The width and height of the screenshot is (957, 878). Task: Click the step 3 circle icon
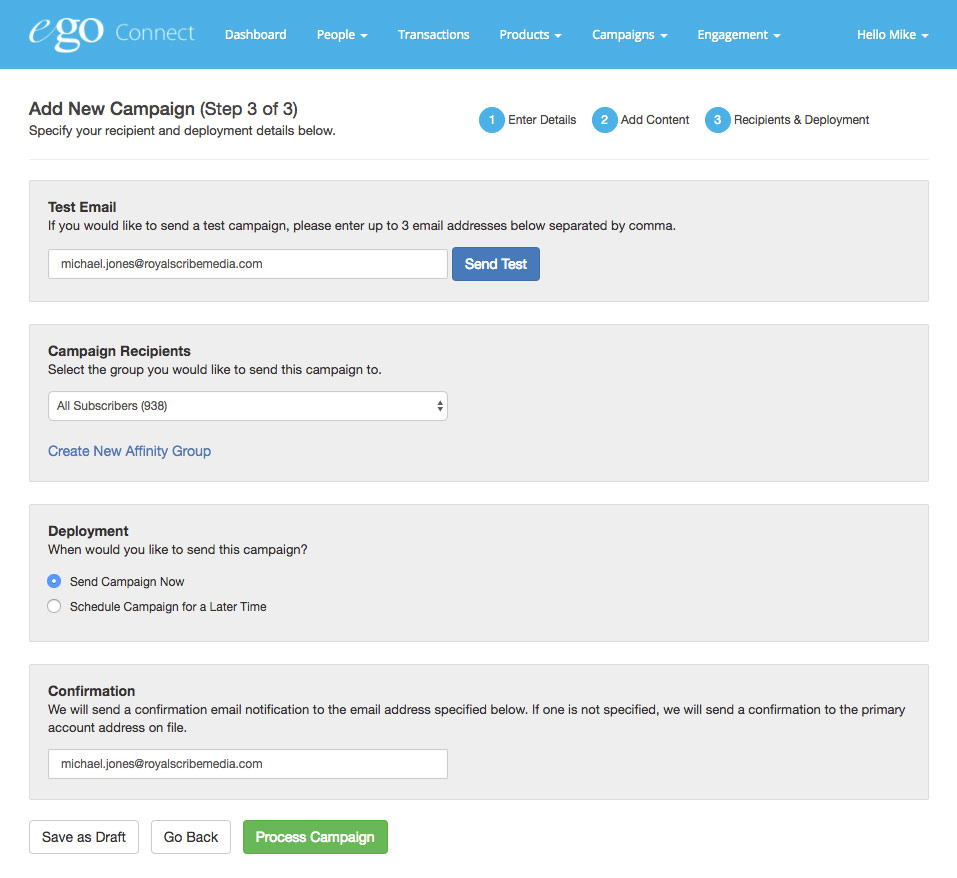point(717,120)
